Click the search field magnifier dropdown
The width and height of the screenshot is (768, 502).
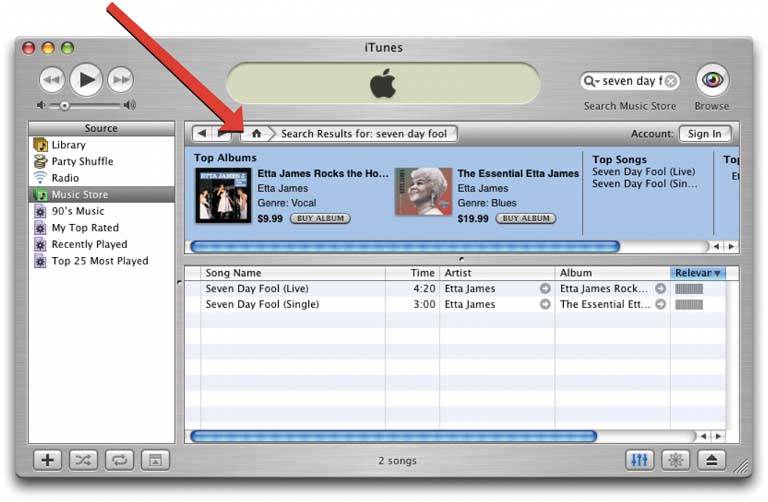click(x=592, y=81)
